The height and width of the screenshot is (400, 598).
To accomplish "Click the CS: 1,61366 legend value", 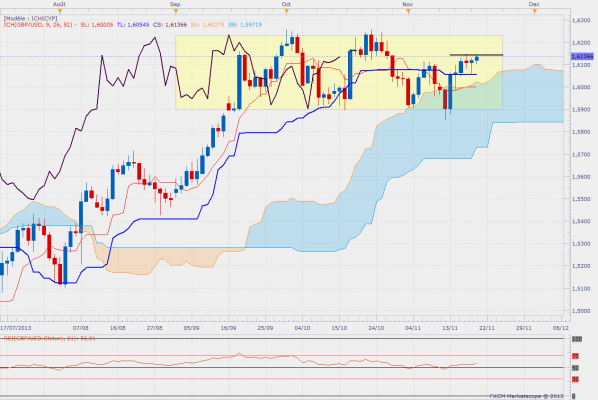I will [170, 25].
